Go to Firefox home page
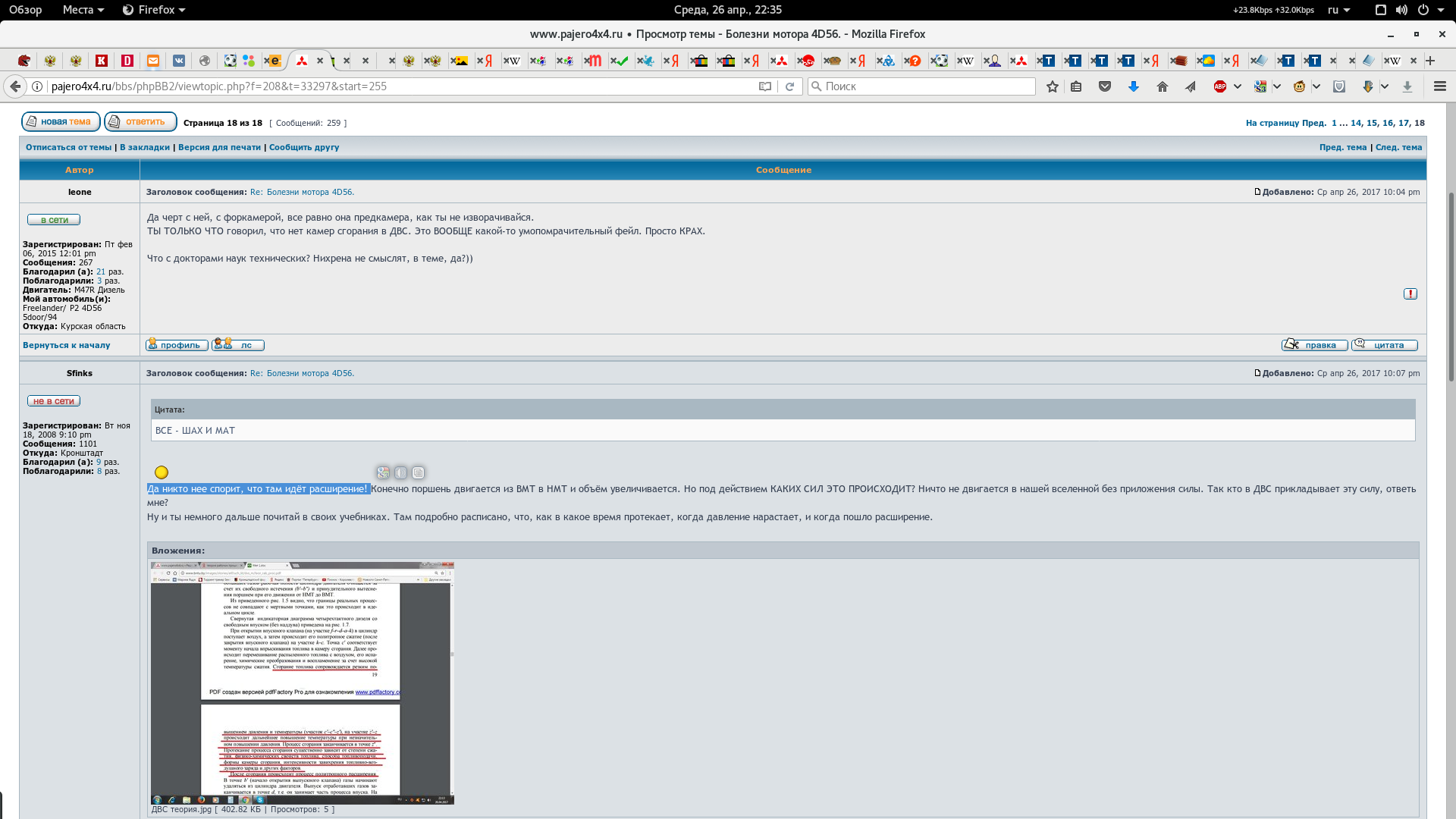The image size is (1456, 819). click(1162, 86)
